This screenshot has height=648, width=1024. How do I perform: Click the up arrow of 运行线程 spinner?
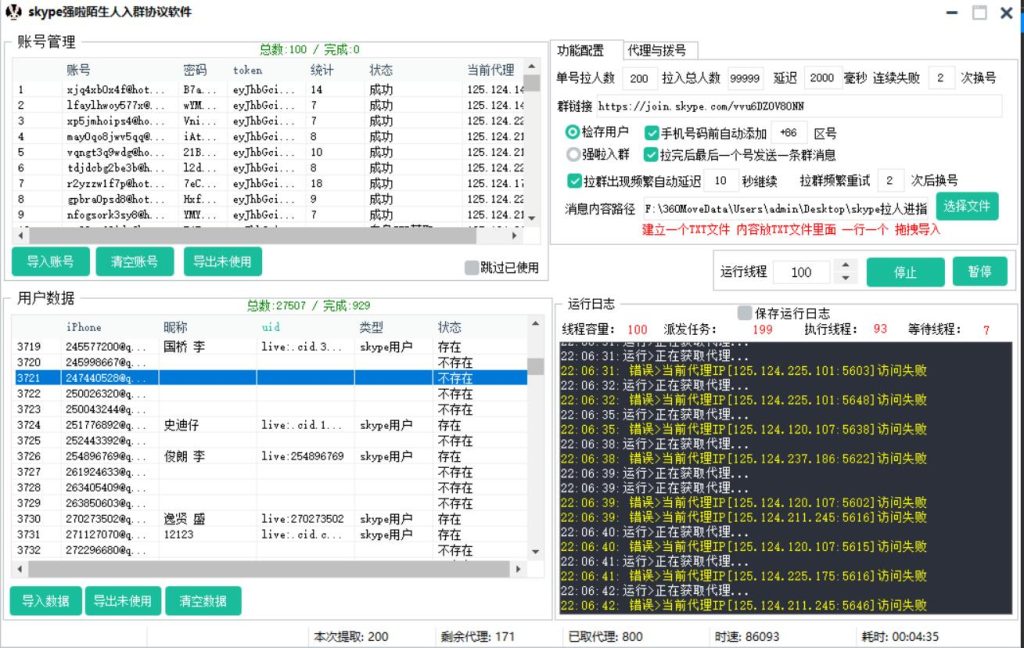pyautogui.click(x=846, y=266)
